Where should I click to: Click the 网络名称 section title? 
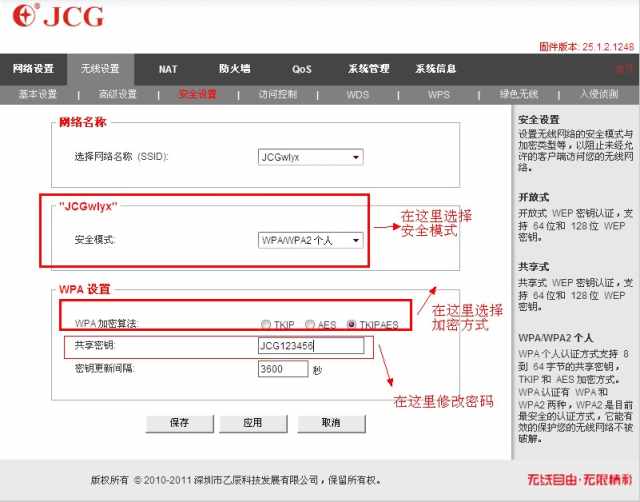tap(83, 122)
